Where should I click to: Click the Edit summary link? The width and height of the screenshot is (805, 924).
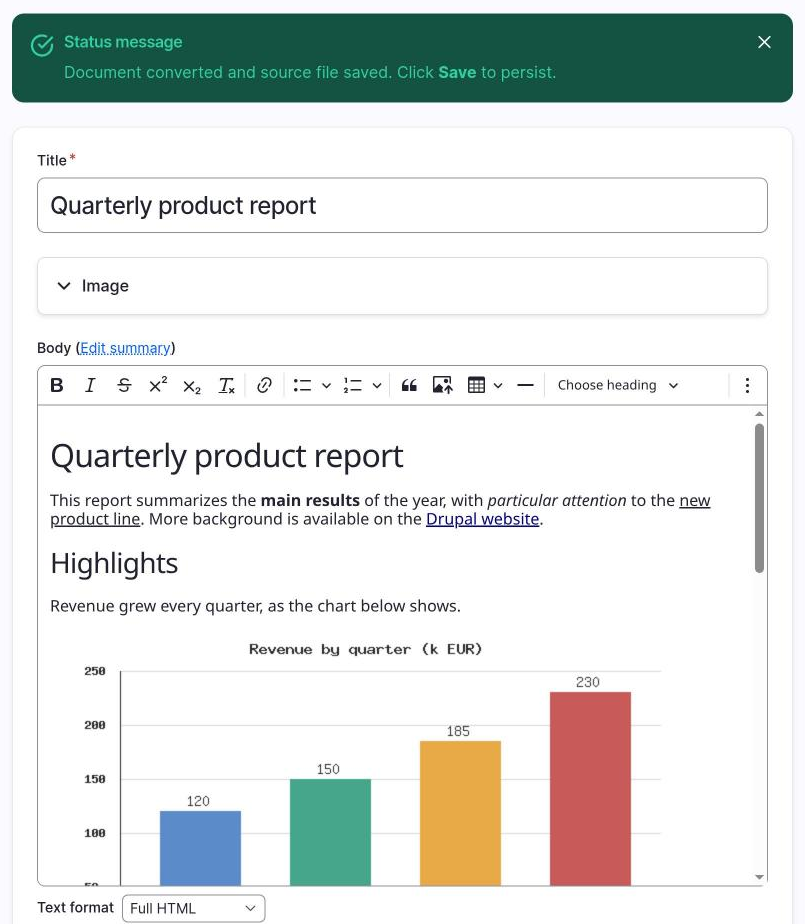point(125,348)
